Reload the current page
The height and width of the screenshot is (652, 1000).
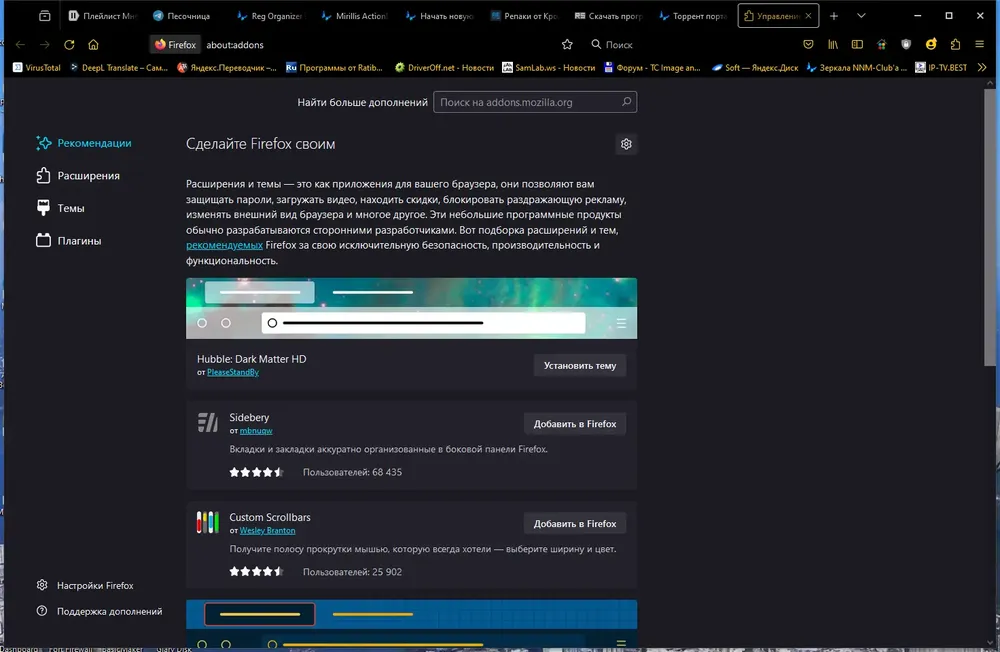69,45
